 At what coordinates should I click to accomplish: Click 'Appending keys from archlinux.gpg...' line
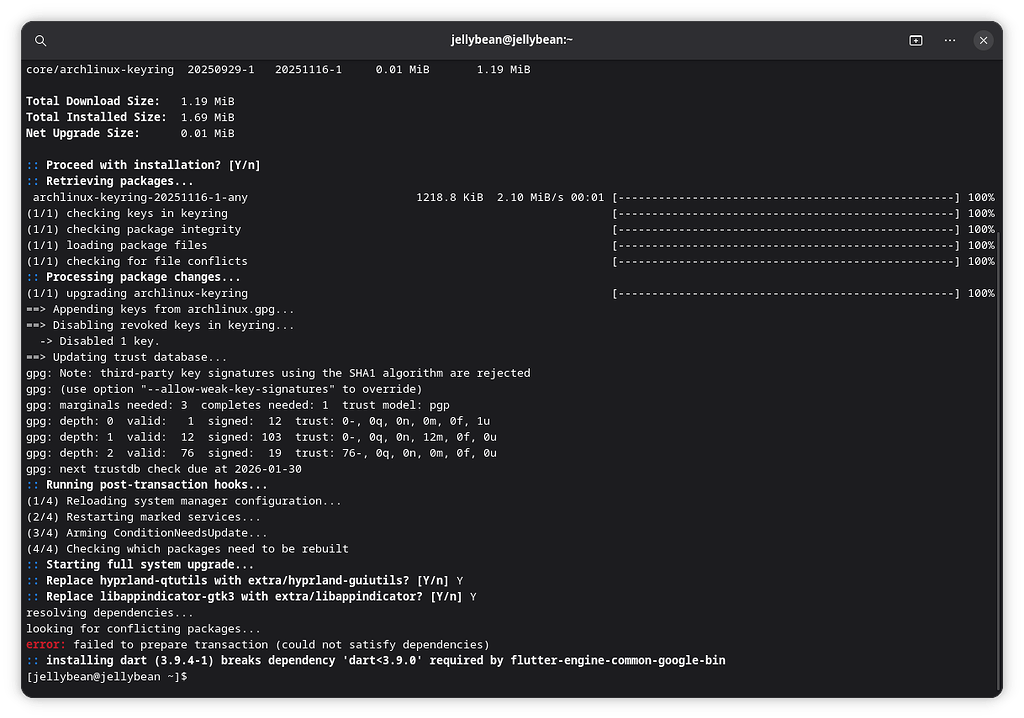click(160, 309)
